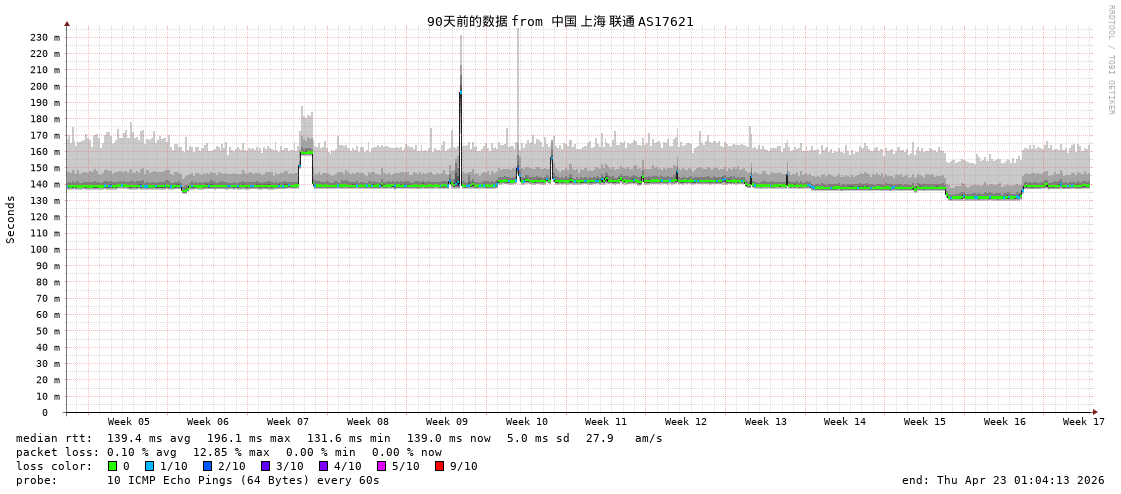Click the median rtt label
The height and width of the screenshot is (494, 1121).
(x=54, y=438)
